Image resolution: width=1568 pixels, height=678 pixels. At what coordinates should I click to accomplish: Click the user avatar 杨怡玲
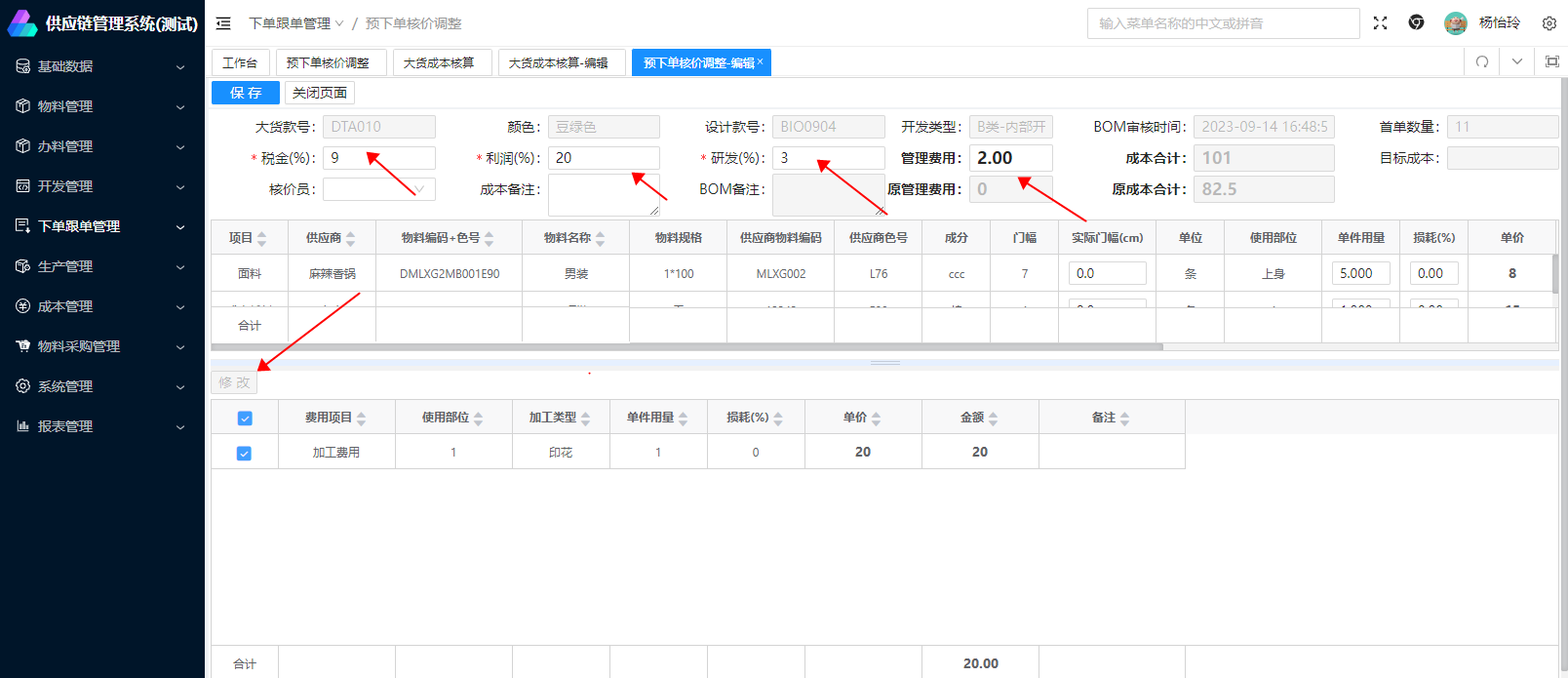1455,23
